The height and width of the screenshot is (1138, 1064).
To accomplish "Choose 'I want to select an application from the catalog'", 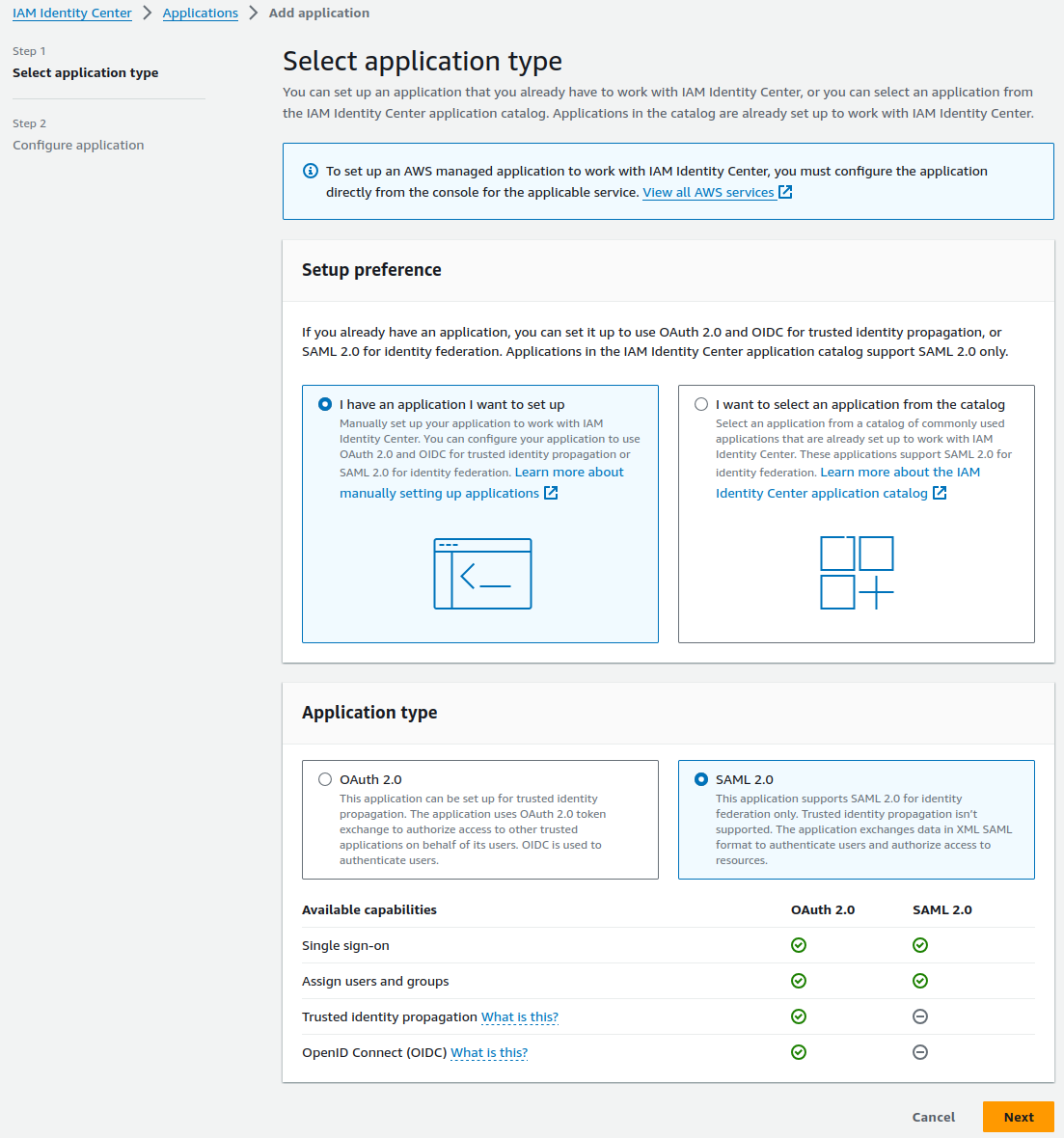I will tap(701, 404).
